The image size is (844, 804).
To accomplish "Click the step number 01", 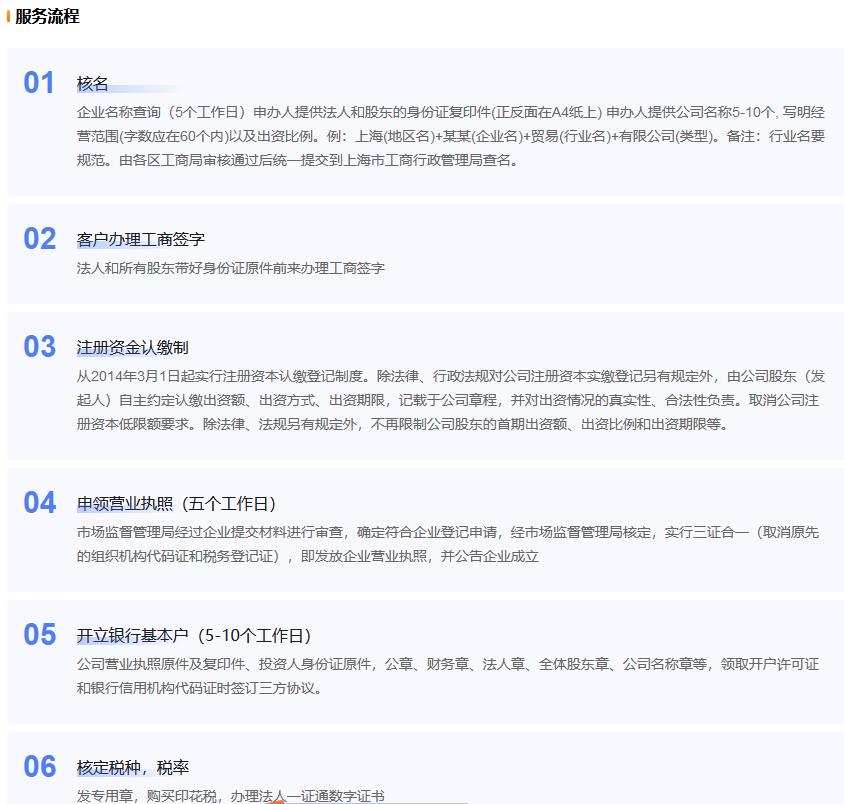I will click(x=39, y=83).
